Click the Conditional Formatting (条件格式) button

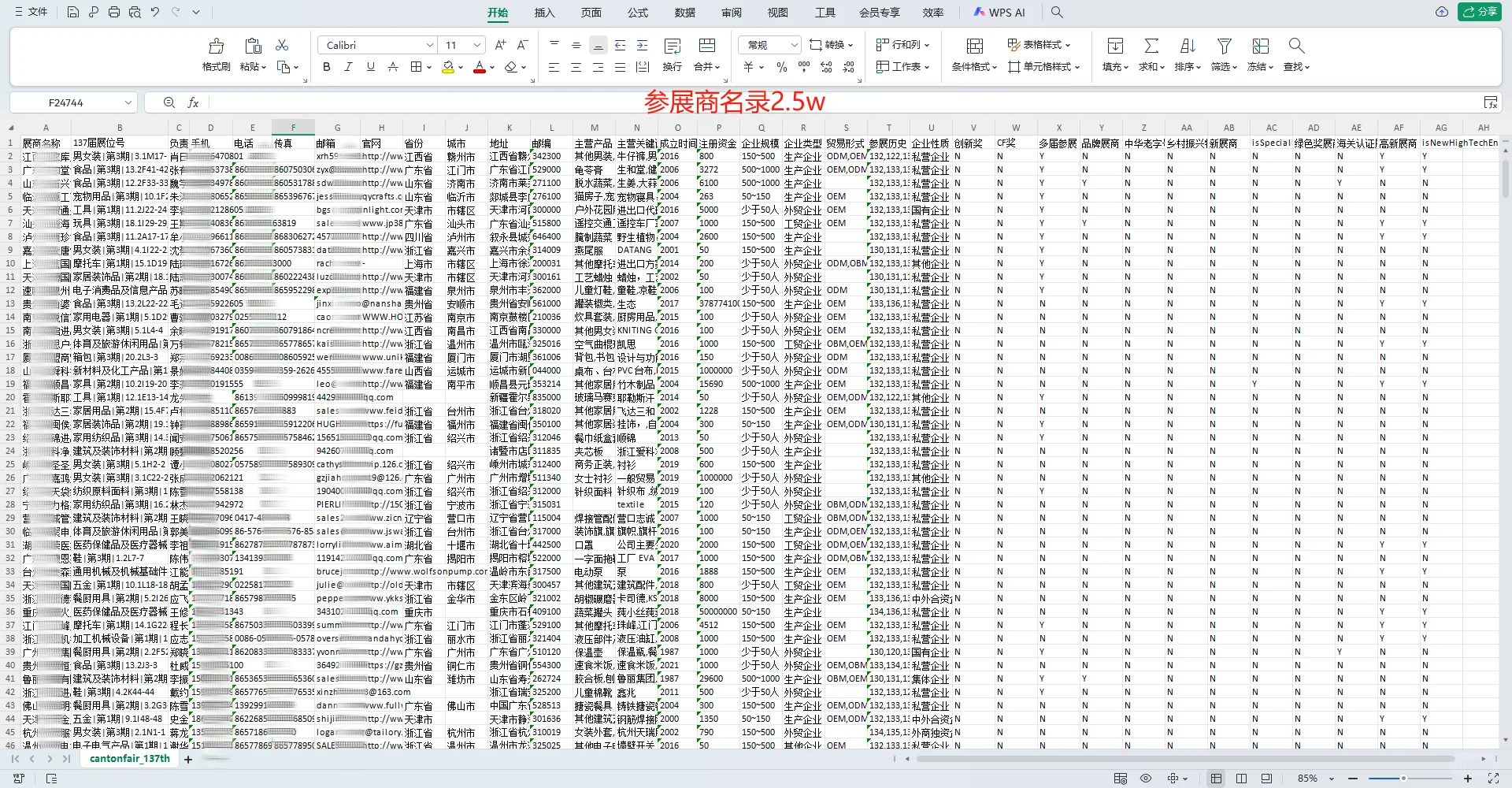(975, 54)
